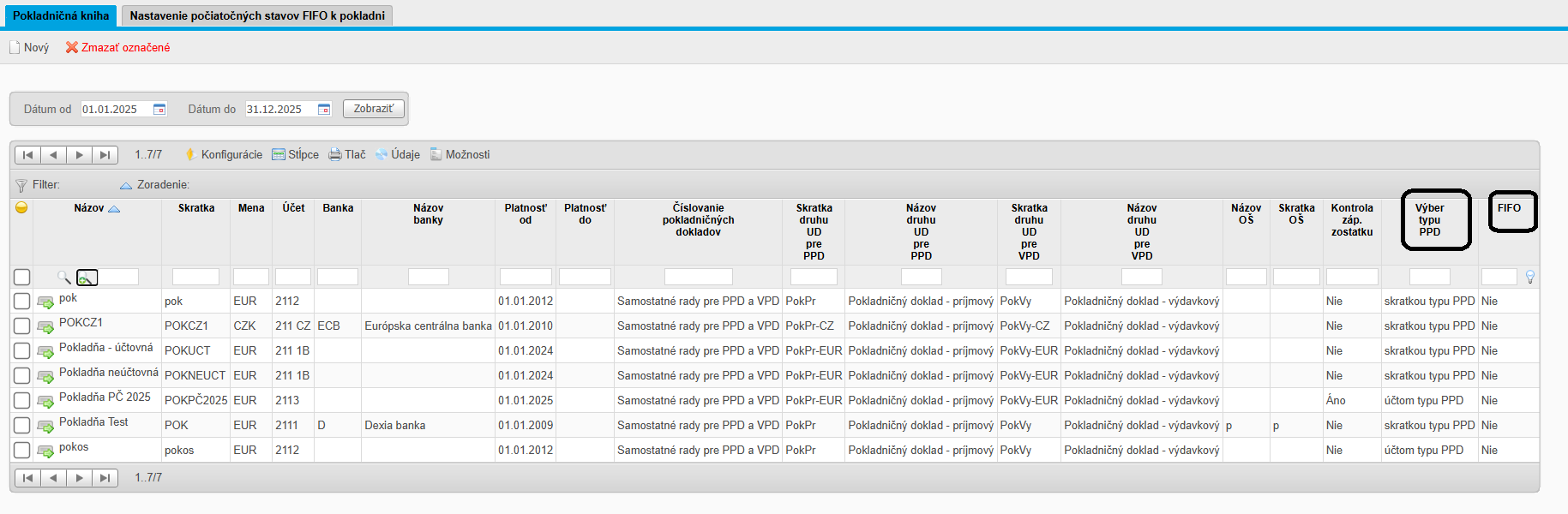Screen dimensions: 1568x514
Task: Click the Nový new record icon
Action: click(15, 48)
